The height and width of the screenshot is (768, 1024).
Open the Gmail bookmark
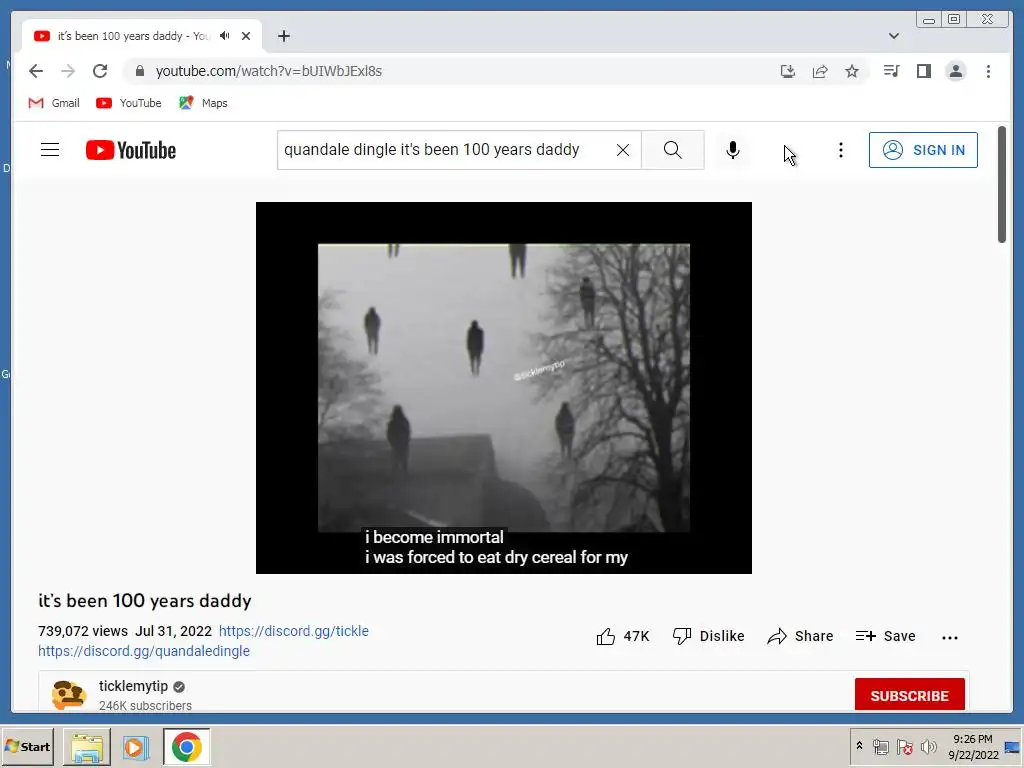coord(54,103)
